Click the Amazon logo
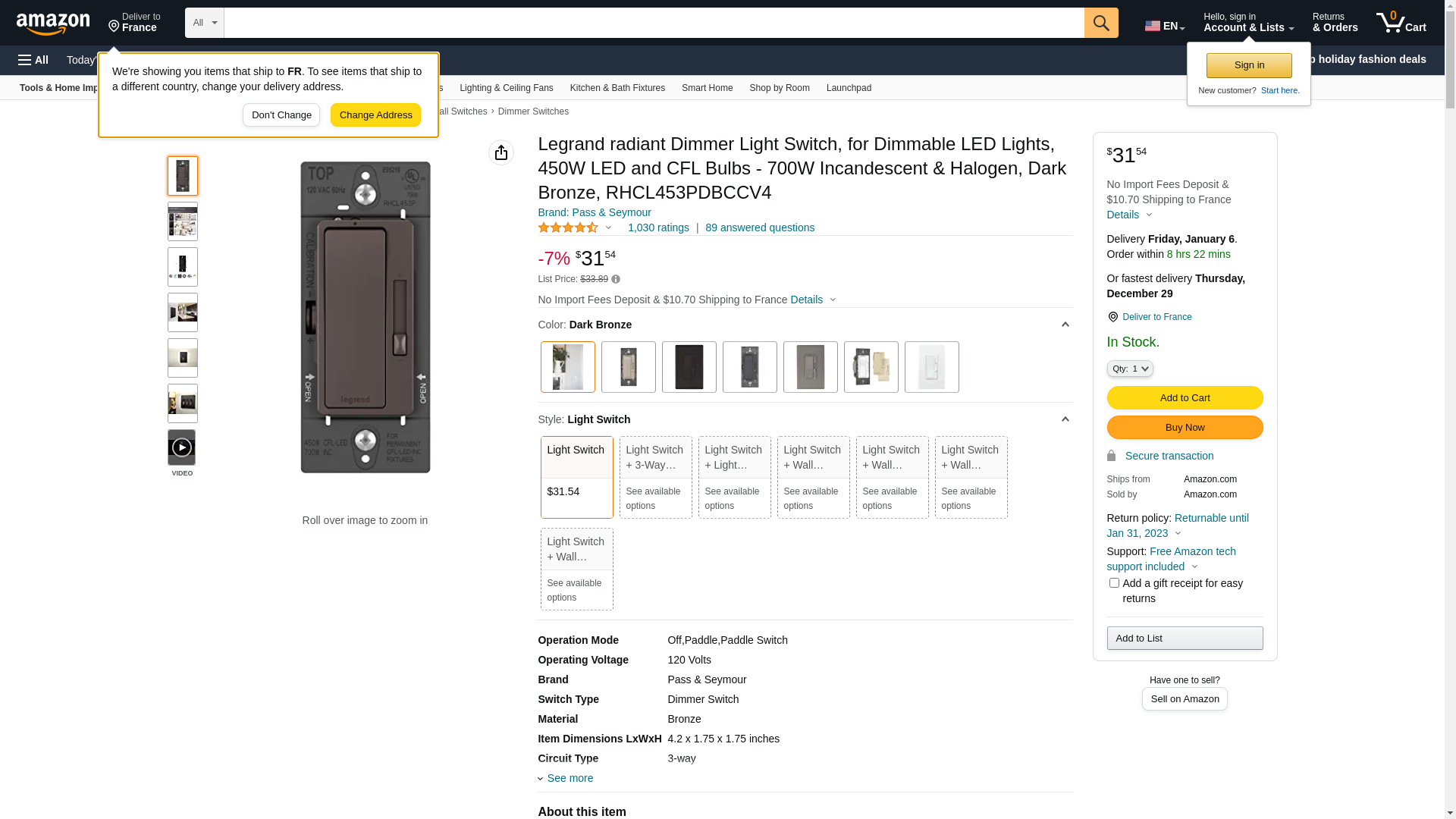The width and height of the screenshot is (1456, 819). pyautogui.click(x=53, y=24)
